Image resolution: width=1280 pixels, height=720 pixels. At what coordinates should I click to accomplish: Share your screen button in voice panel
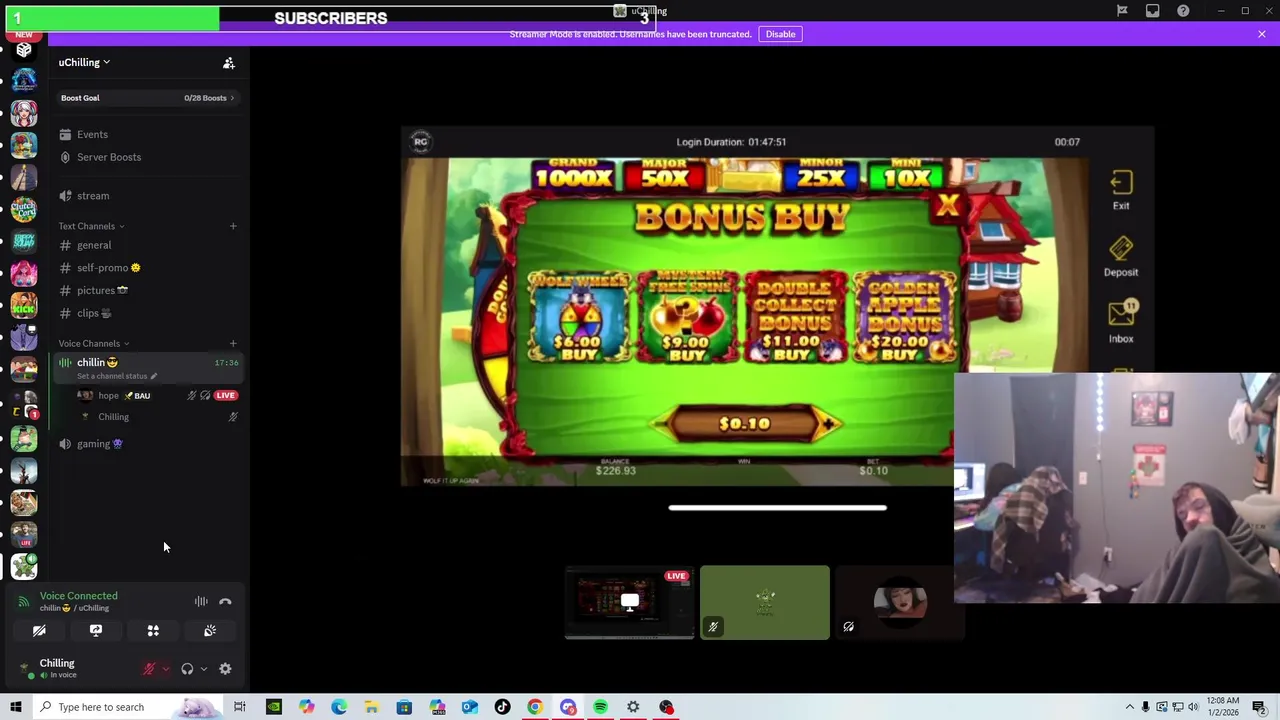pyautogui.click(x=96, y=631)
